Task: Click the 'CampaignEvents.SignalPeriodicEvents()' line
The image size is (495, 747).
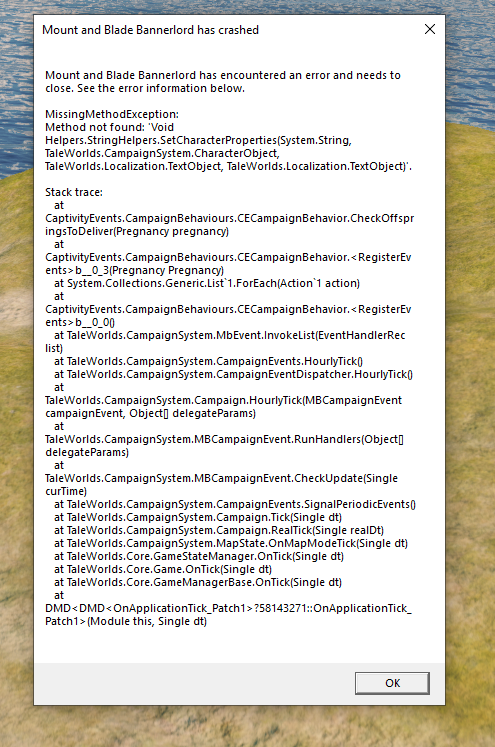Action: tap(235, 505)
